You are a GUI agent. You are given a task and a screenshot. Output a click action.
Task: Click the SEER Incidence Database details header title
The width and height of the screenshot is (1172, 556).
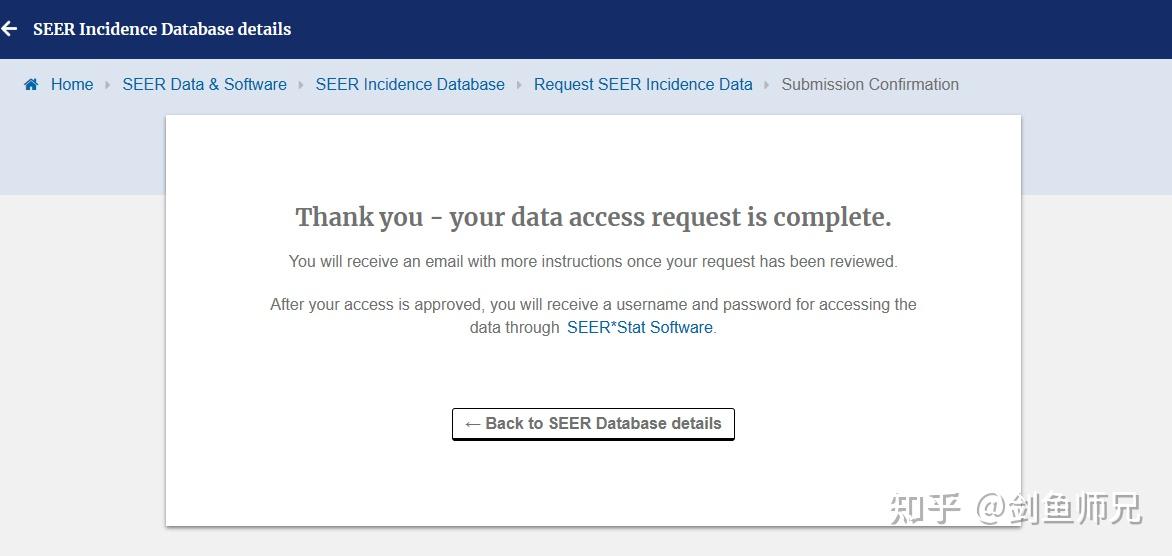pyautogui.click(x=162, y=29)
